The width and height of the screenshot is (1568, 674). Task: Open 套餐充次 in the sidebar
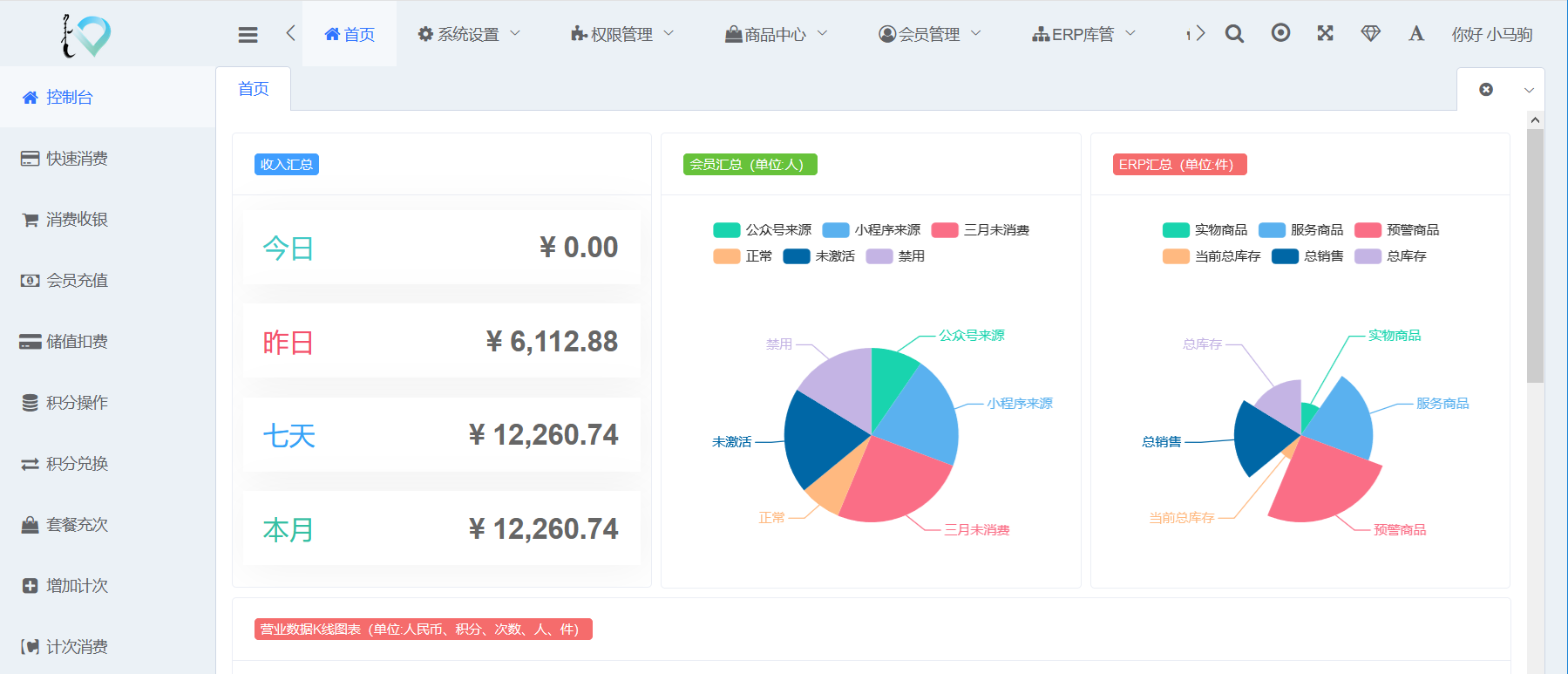point(108,525)
